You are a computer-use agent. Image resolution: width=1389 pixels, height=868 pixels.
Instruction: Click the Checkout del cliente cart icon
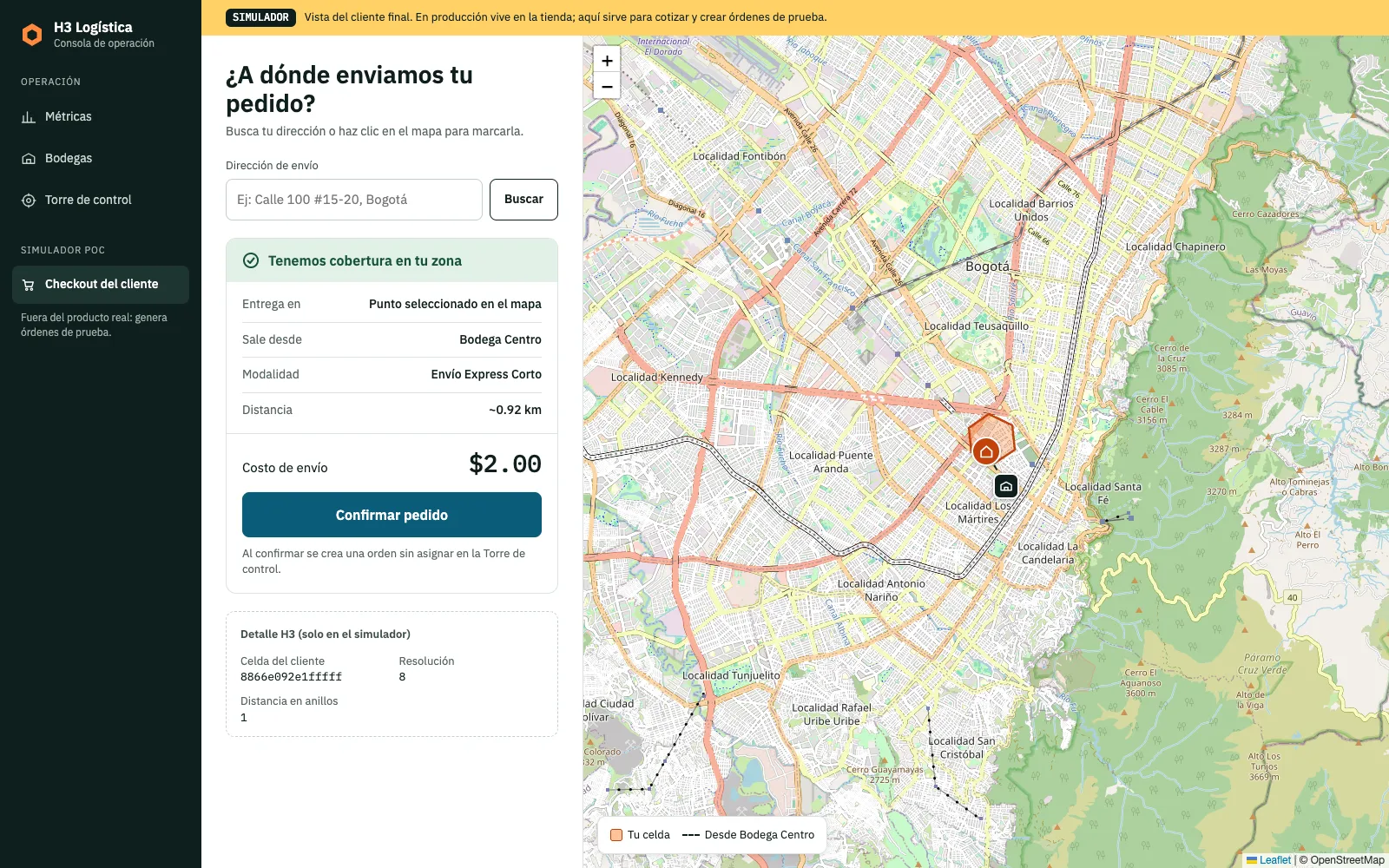coord(29,284)
